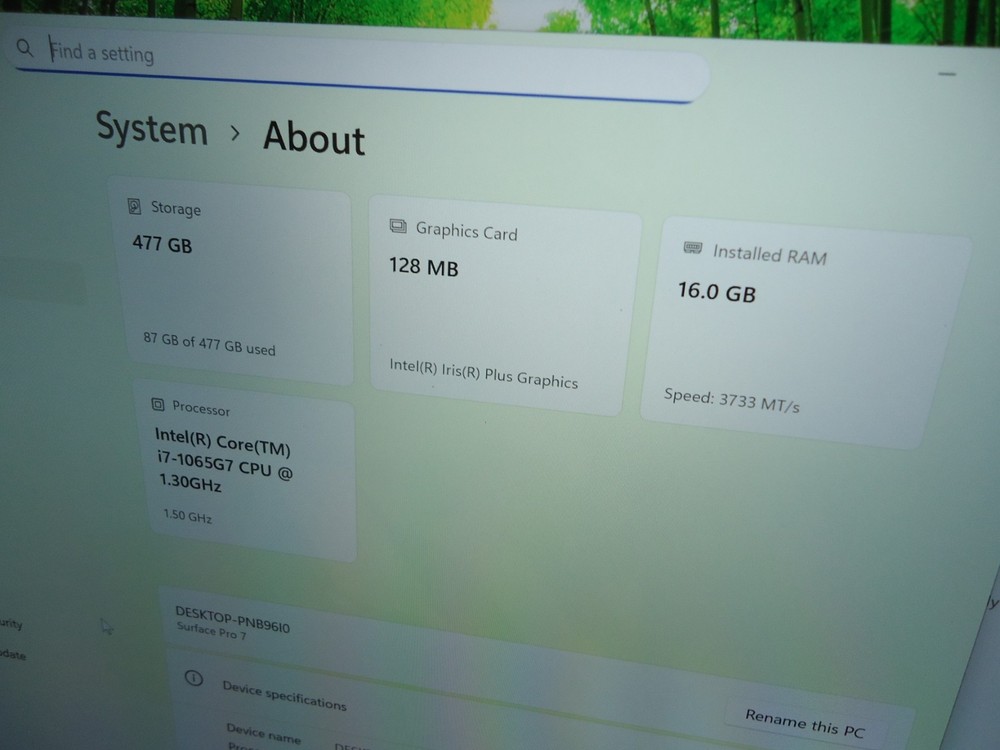This screenshot has height=750, width=1000.
Task: Click the Intel(R) Iris(R) Plus Graphics label
Action: pyautogui.click(x=483, y=373)
